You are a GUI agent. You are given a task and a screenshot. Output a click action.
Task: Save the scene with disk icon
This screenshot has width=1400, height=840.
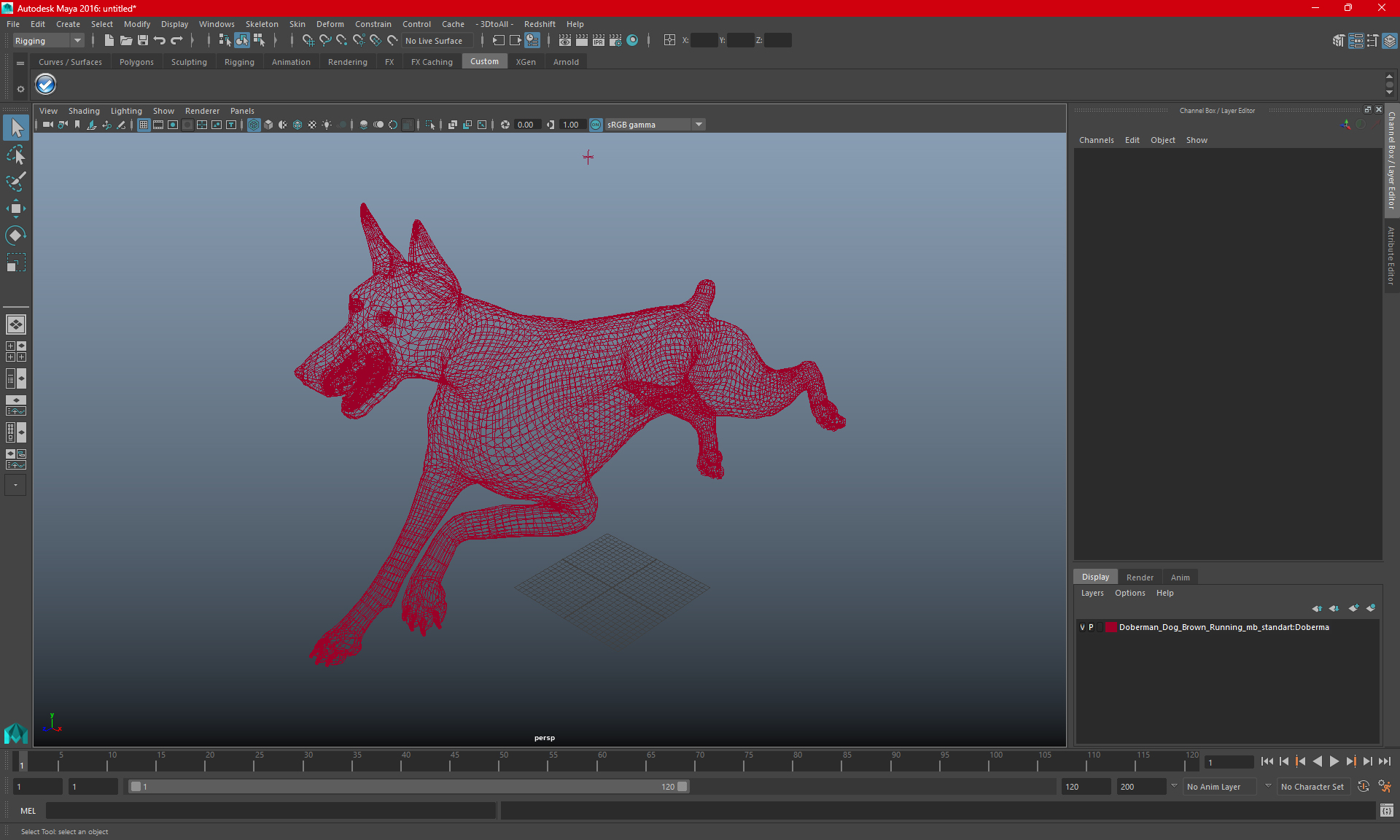click(142, 41)
